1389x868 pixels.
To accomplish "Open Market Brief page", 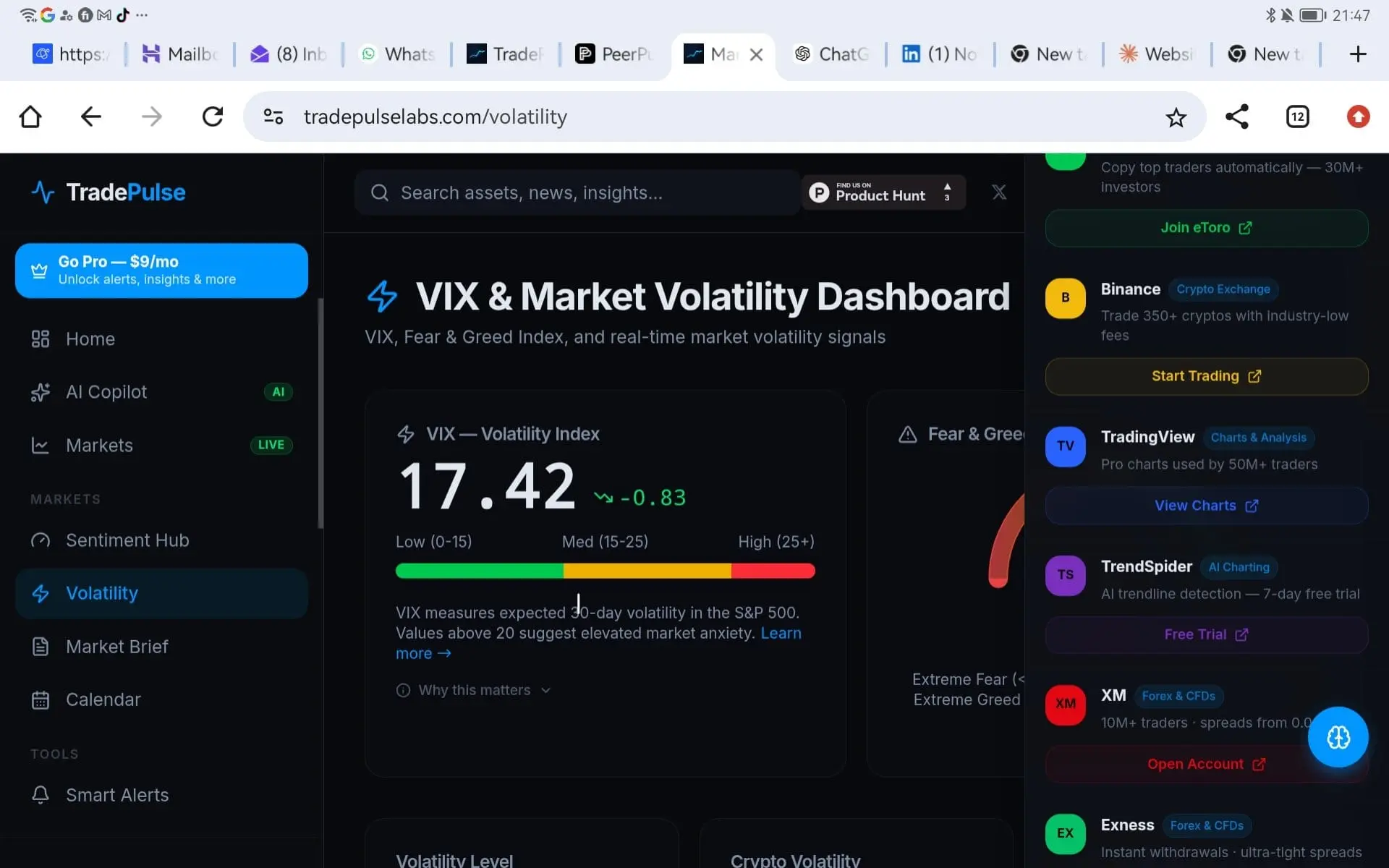I will [161, 647].
